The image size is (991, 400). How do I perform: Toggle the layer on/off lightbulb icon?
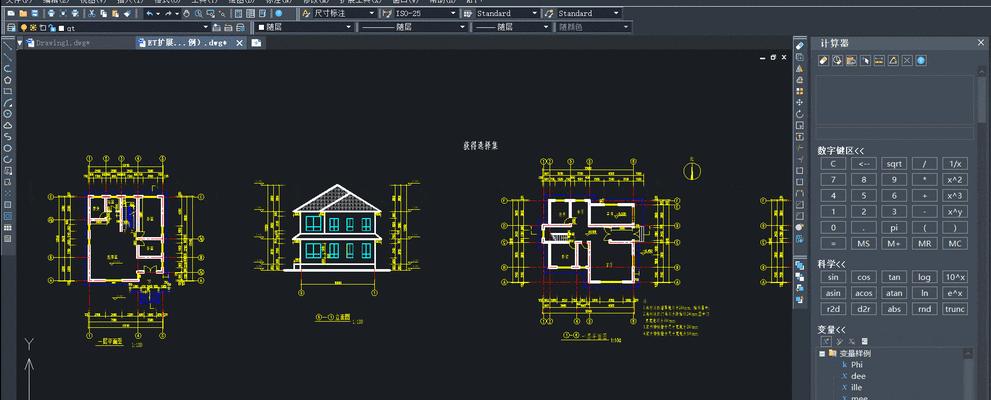coord(23,27)
